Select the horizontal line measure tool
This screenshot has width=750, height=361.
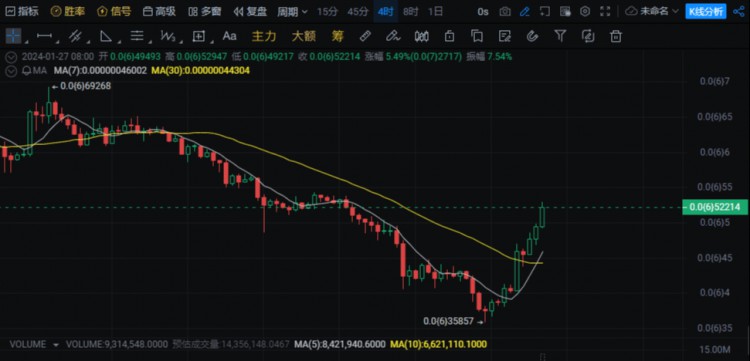click(44, 36)
